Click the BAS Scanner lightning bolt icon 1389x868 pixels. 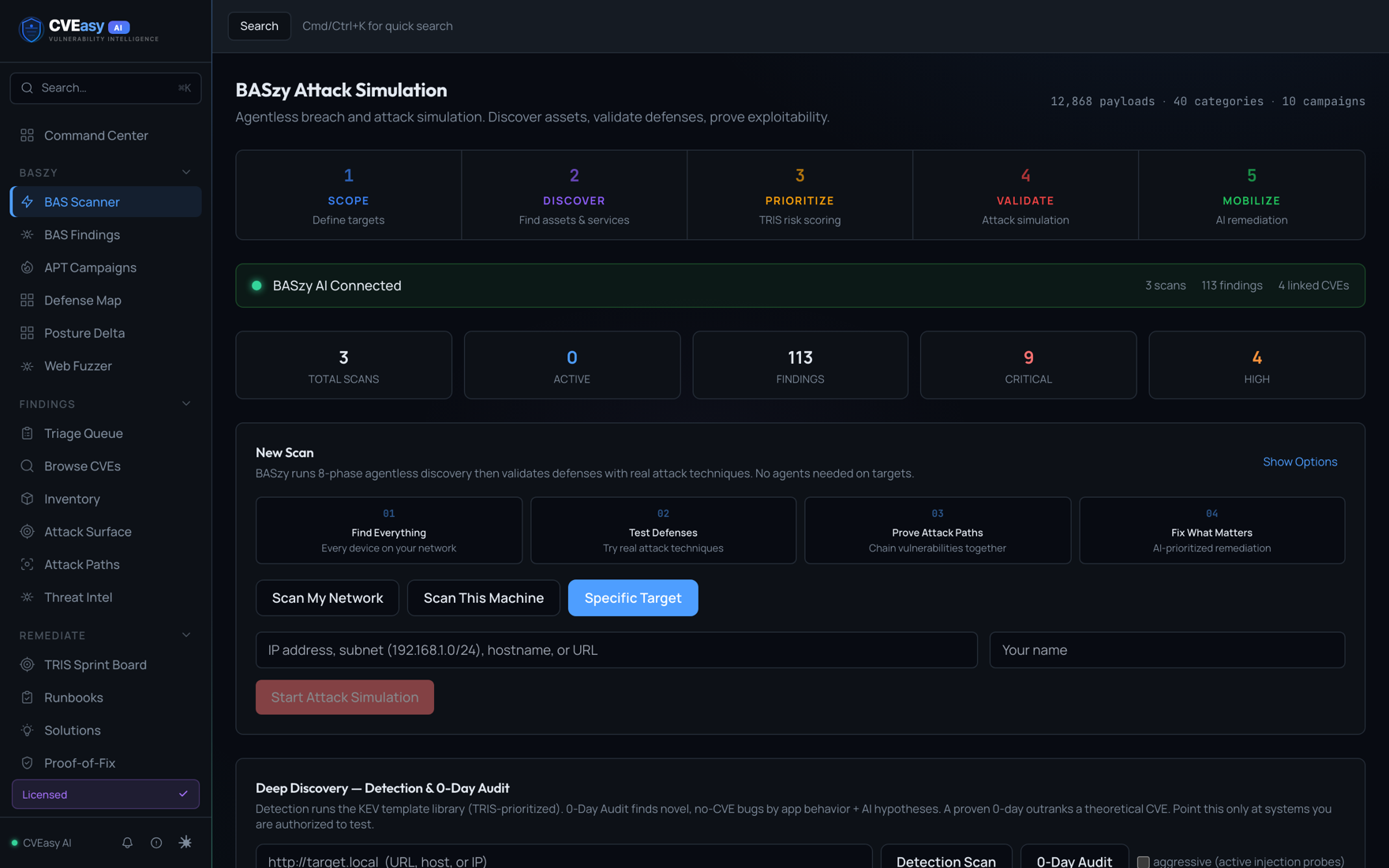click(27, 202)
